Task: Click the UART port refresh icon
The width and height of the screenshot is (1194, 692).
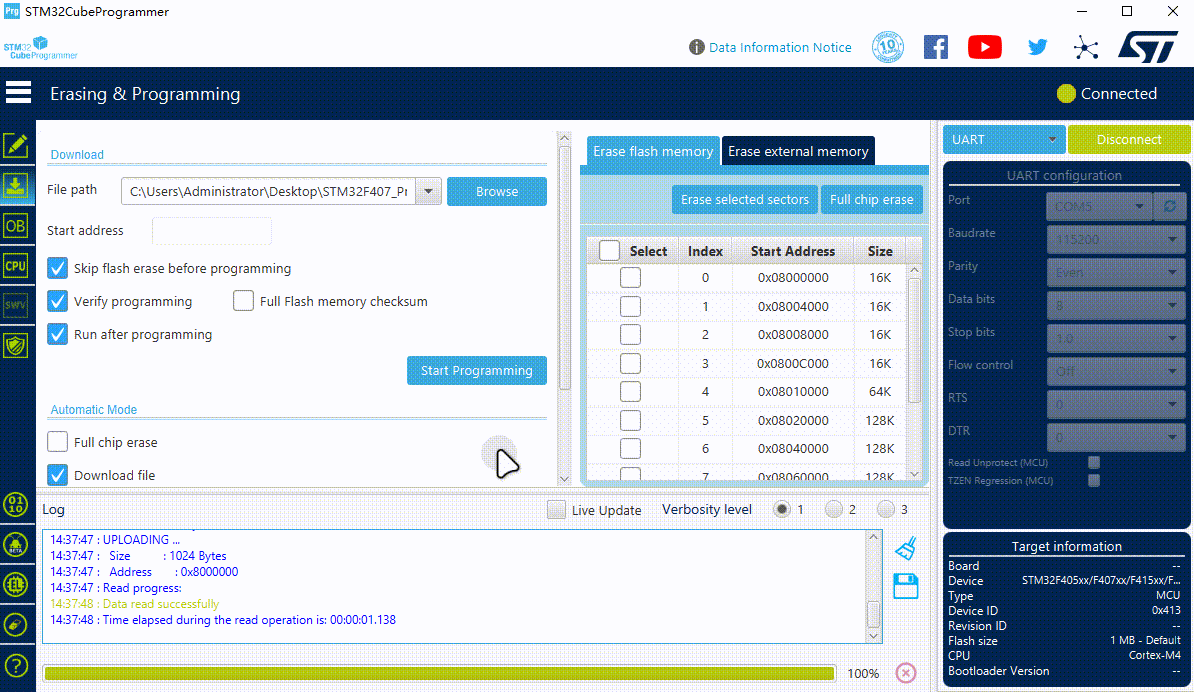Action: [x=1169, y=206]
